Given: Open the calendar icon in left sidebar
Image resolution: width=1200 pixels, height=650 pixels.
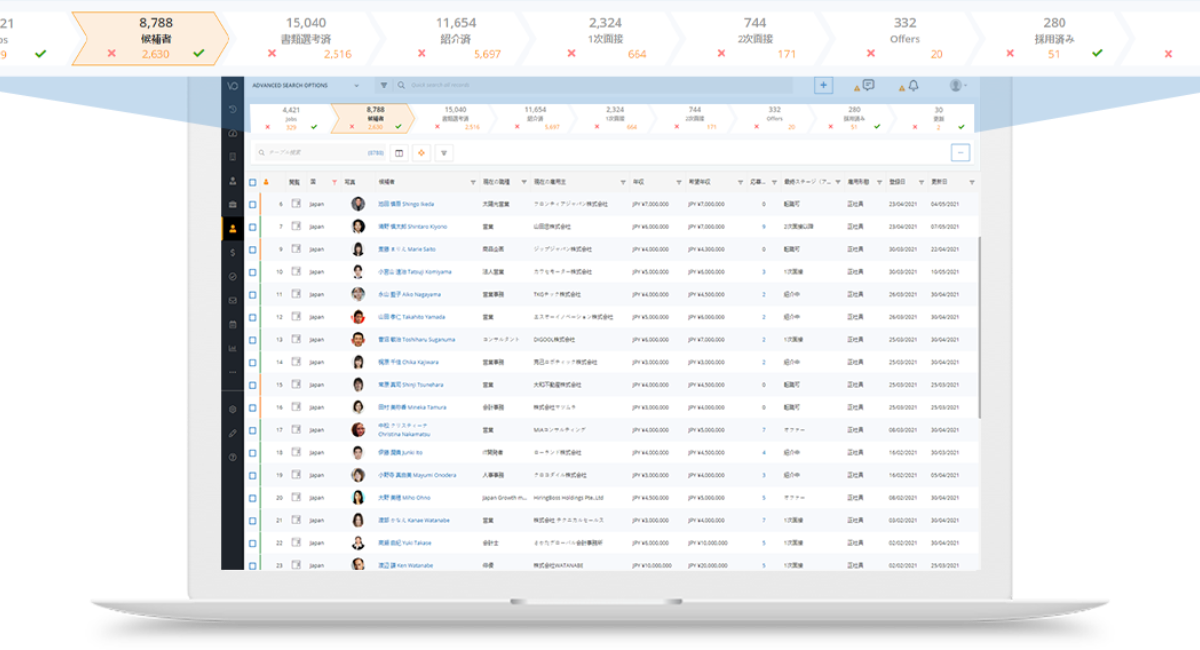Looking at the screenshot, I should coord(233,324).
